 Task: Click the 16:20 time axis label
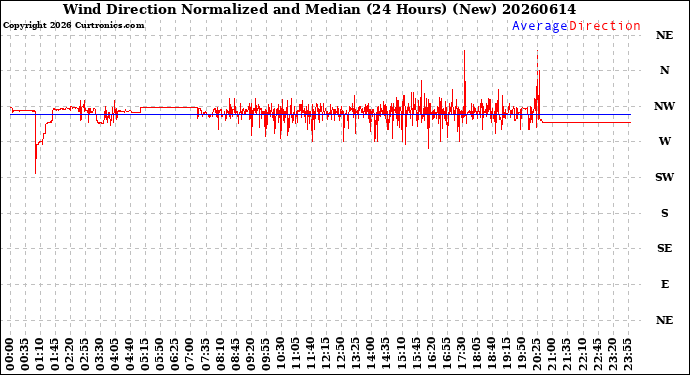pos(431,354)
